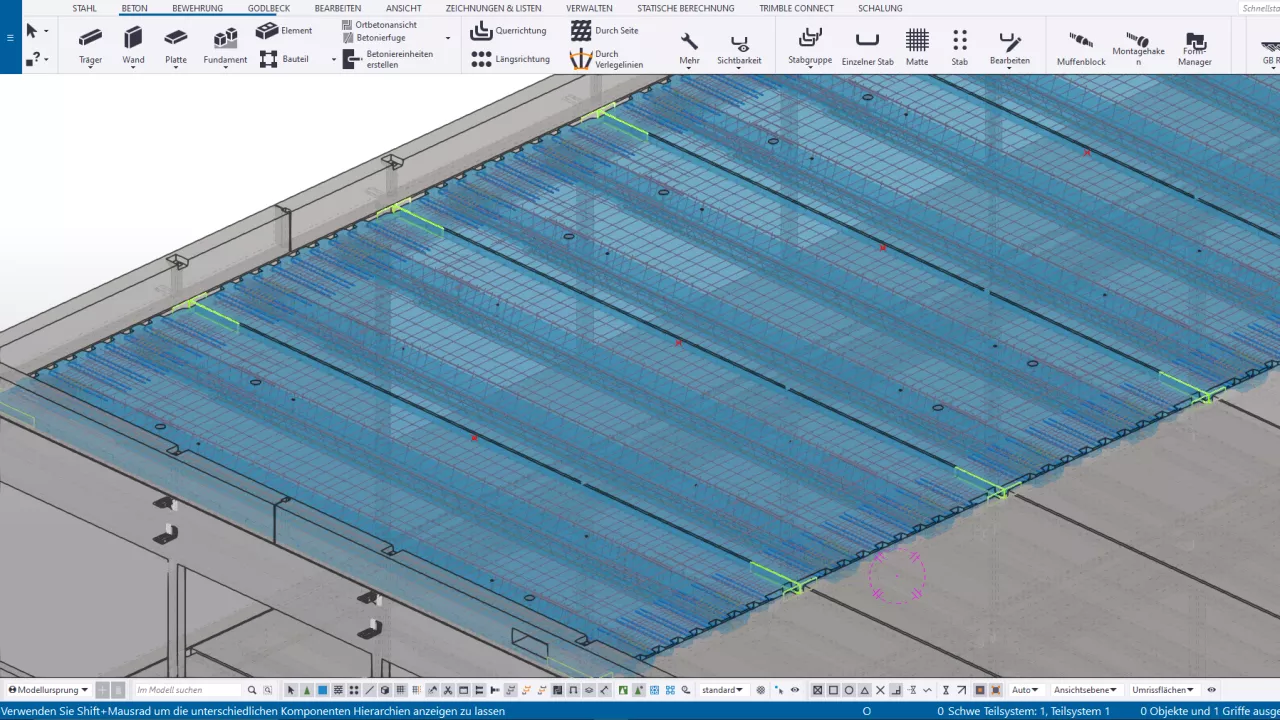Toggle the circle snap to center points switch

849,690
